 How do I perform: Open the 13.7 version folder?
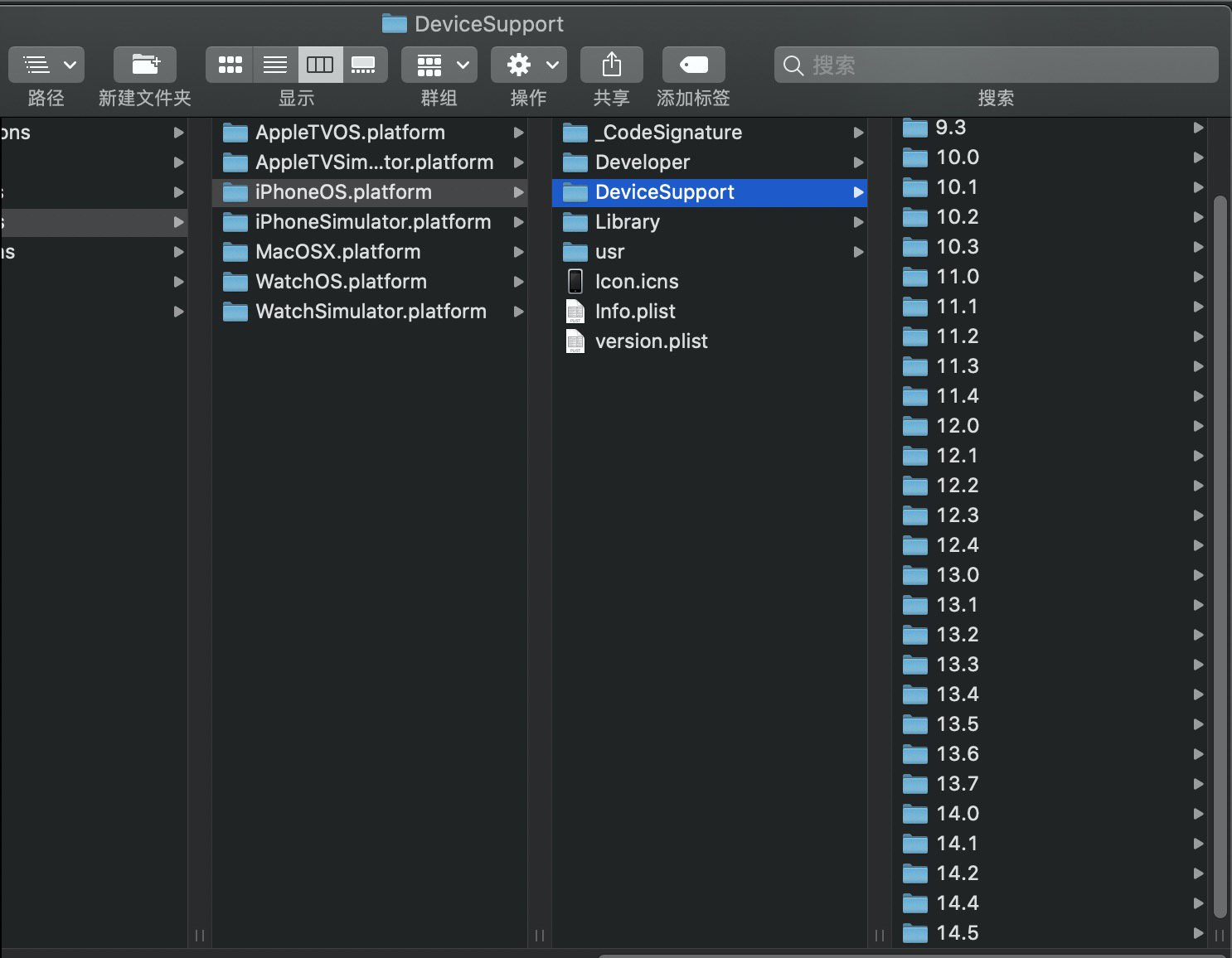pos(957,784)
